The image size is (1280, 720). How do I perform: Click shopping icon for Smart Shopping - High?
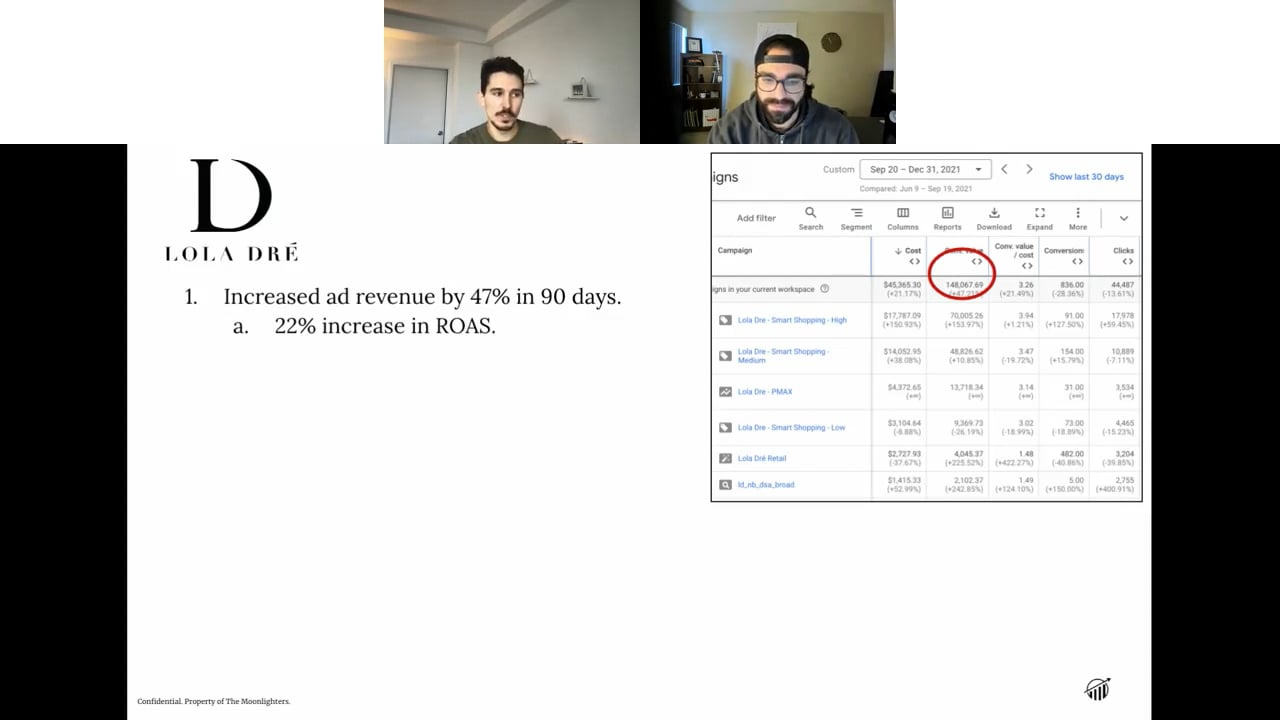725,320
